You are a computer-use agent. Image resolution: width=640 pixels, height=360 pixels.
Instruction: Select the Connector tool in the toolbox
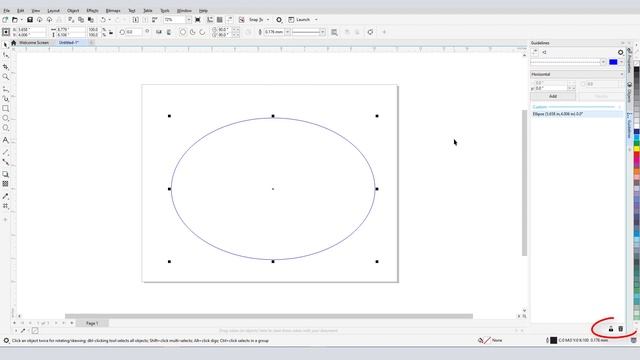(x=6, y=162)
